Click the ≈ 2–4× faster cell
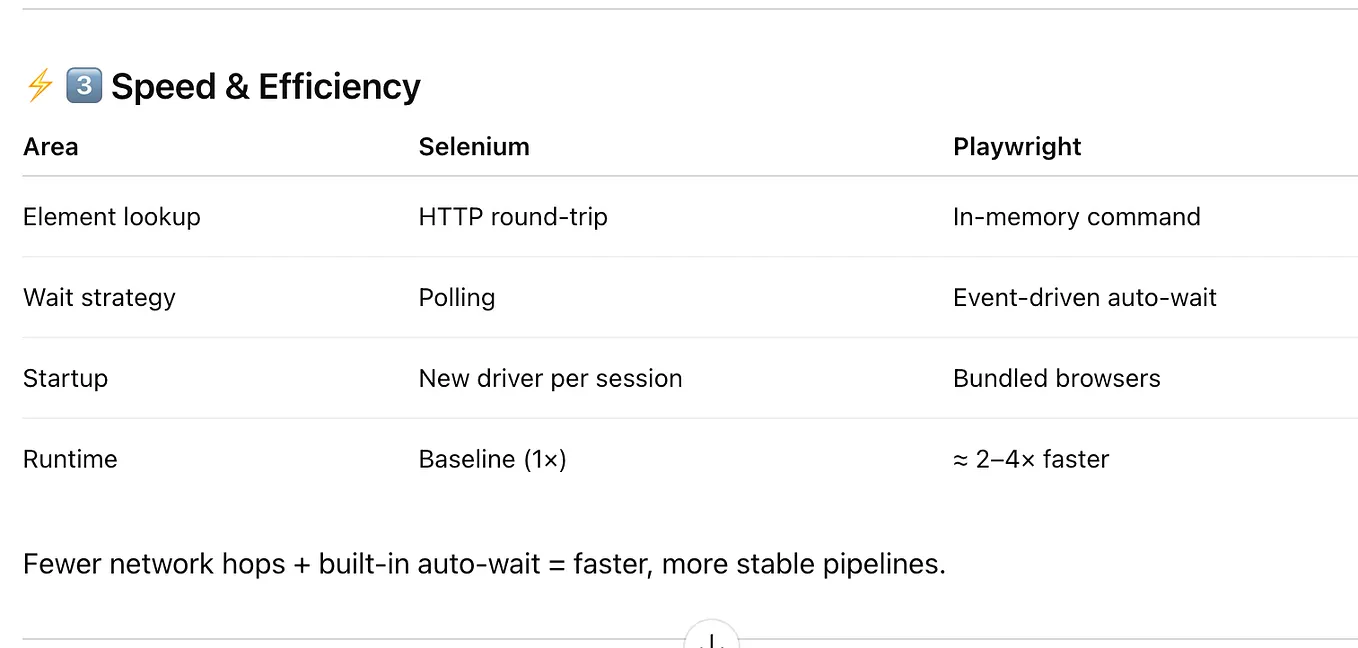Screen dimensions: 1358x648 (1031, 460)
